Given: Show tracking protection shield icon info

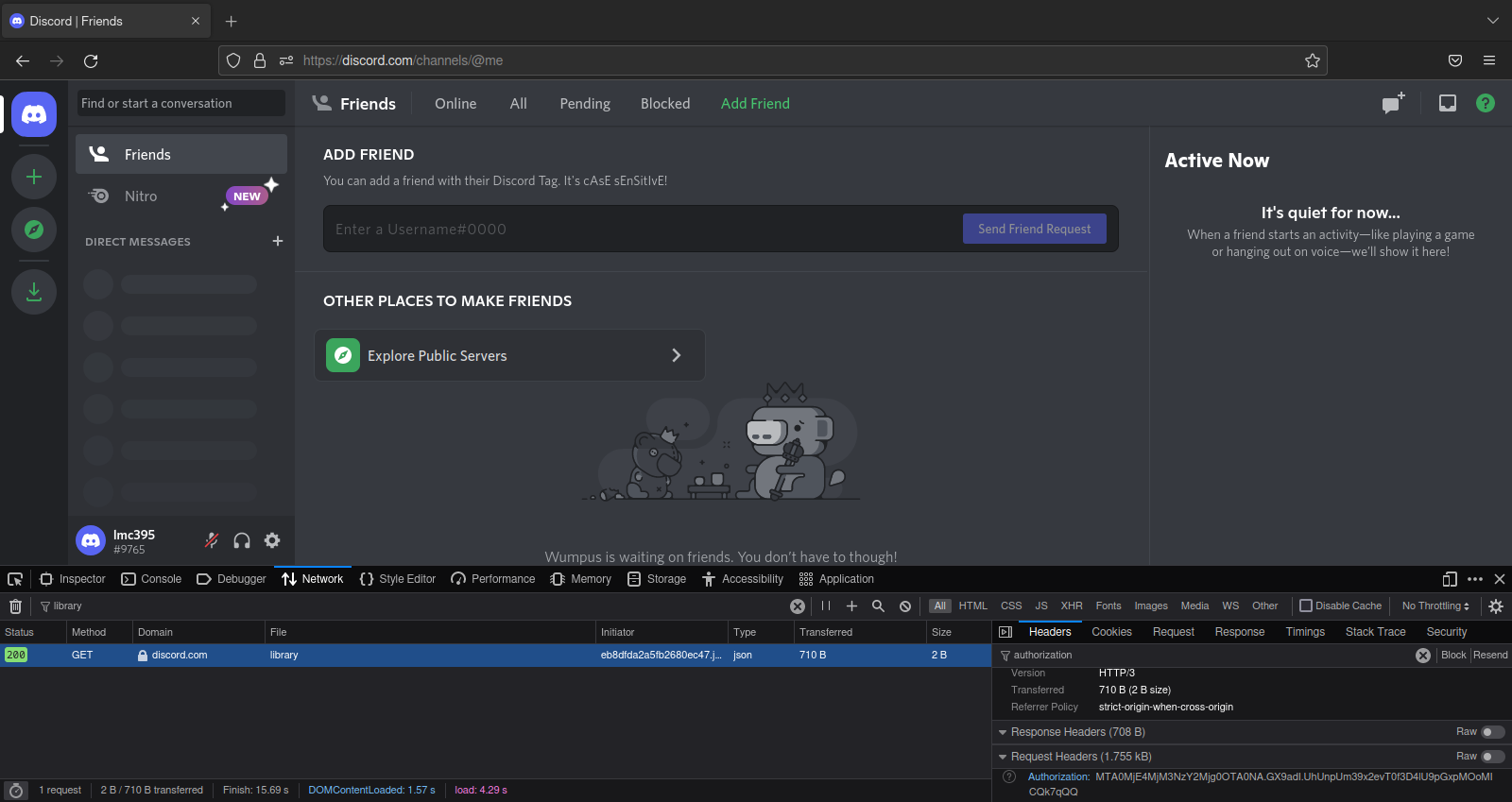Looking at the screenshot, I should [x=233, y=60].
